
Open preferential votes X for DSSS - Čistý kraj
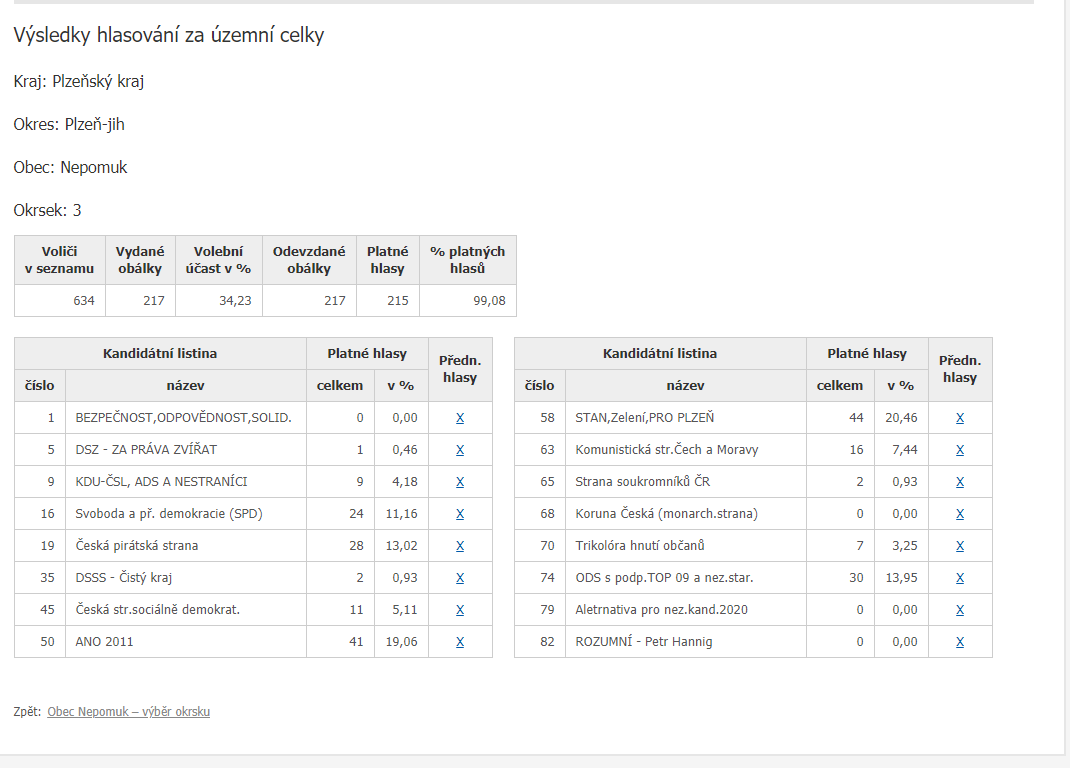(x=460, y=578)
